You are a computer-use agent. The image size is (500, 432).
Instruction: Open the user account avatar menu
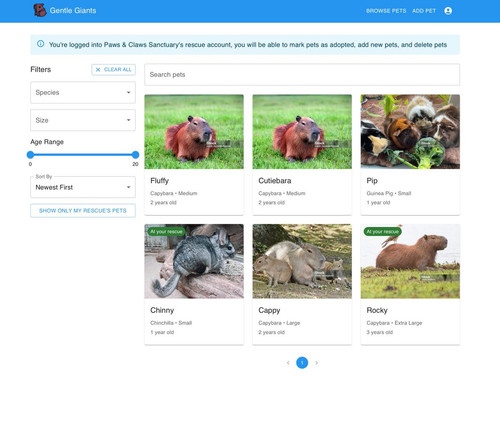(x=448, y=11)
